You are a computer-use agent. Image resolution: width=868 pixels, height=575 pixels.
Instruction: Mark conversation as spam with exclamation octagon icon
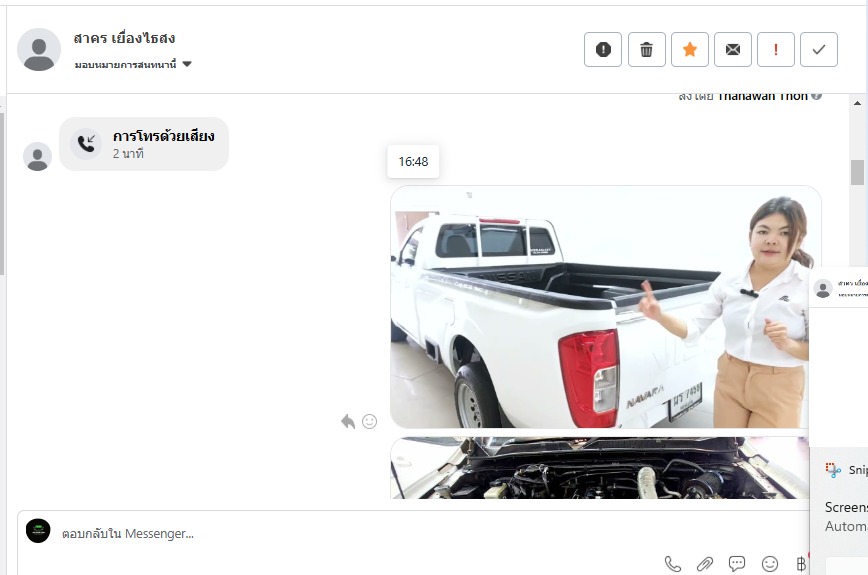pyautogui.click(x=603, y=50)
